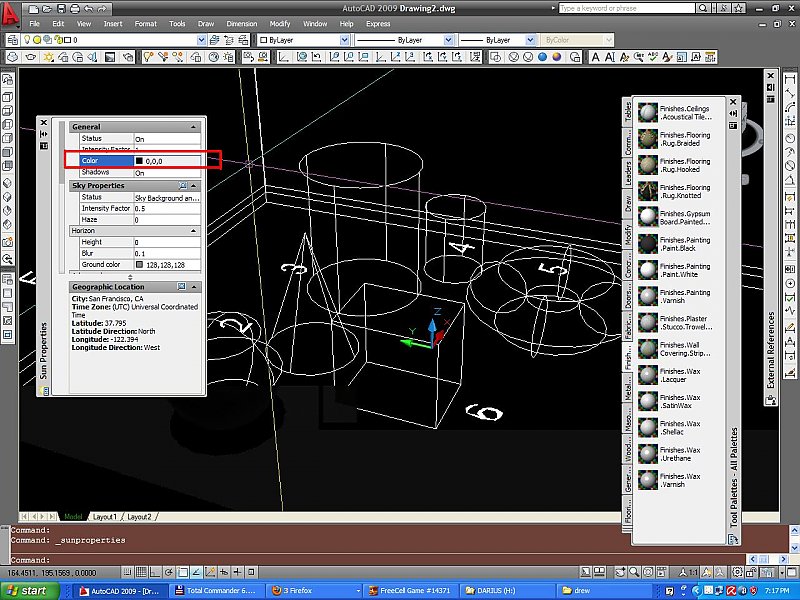Switch to the Layout1 tab
800x600 pixels.
pyautogui.click(x=106, y=516)
